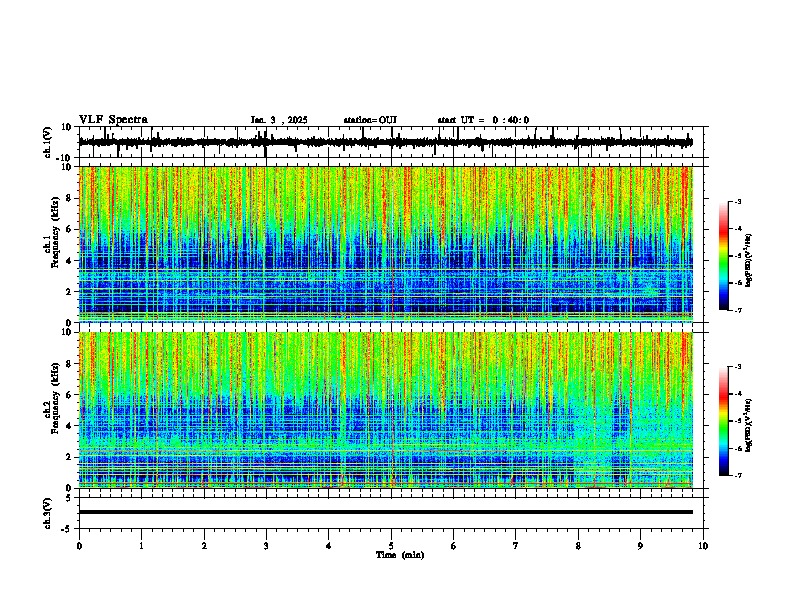The height and width of the screenshot is (612, 792).
Task: Click time axis tick label "5"
Action: [x=391, y=546]
